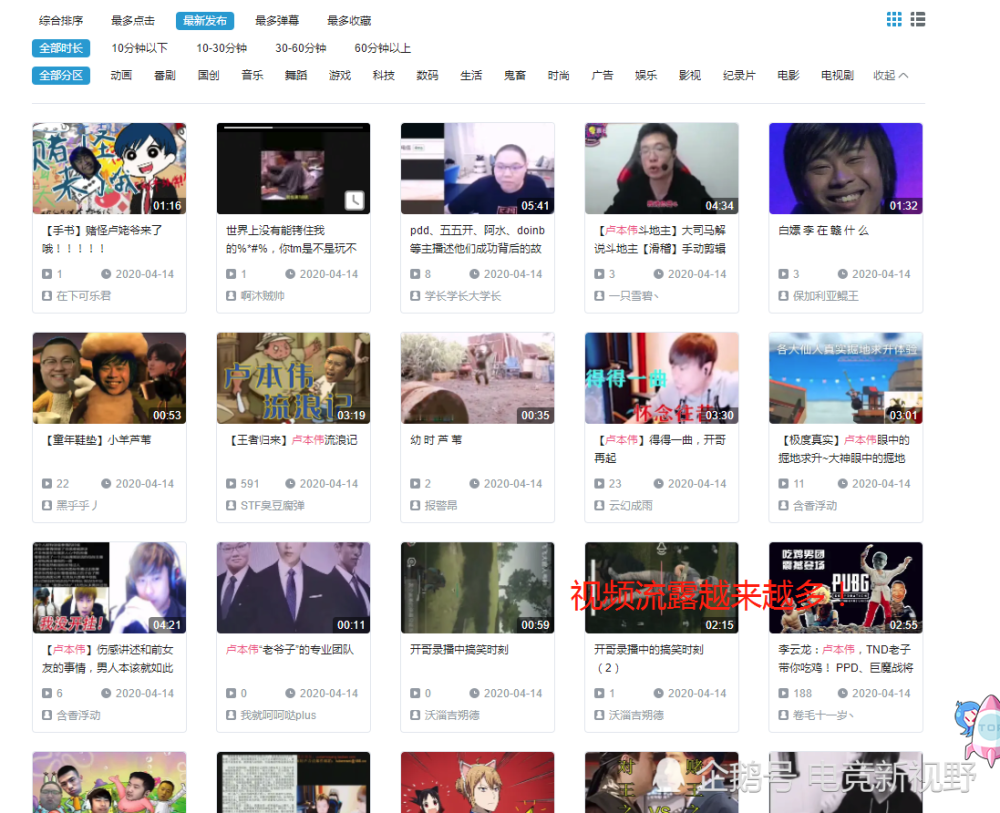Filter by 电影 category
This screenshot has width=1000, height=813.
[788, 75]
